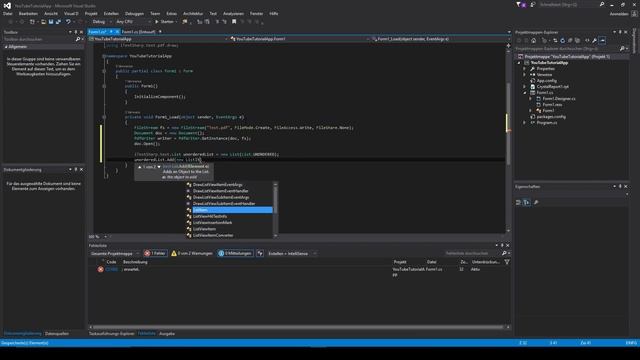
Task: Open the Datei menu
Action: click(7, 13)
